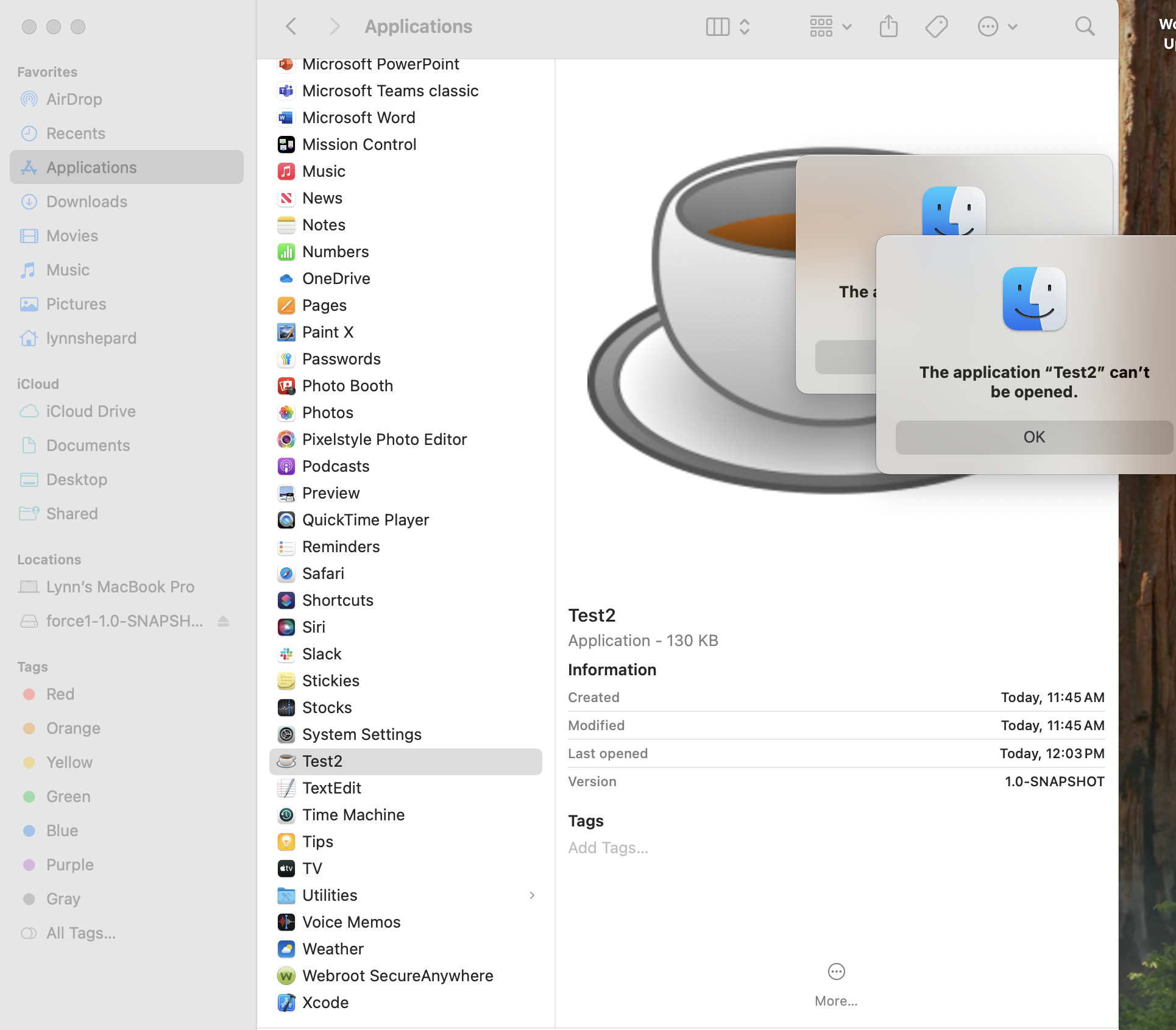Select the Purple tag
The image size is (1176, 1030).
tap(127, 864)
